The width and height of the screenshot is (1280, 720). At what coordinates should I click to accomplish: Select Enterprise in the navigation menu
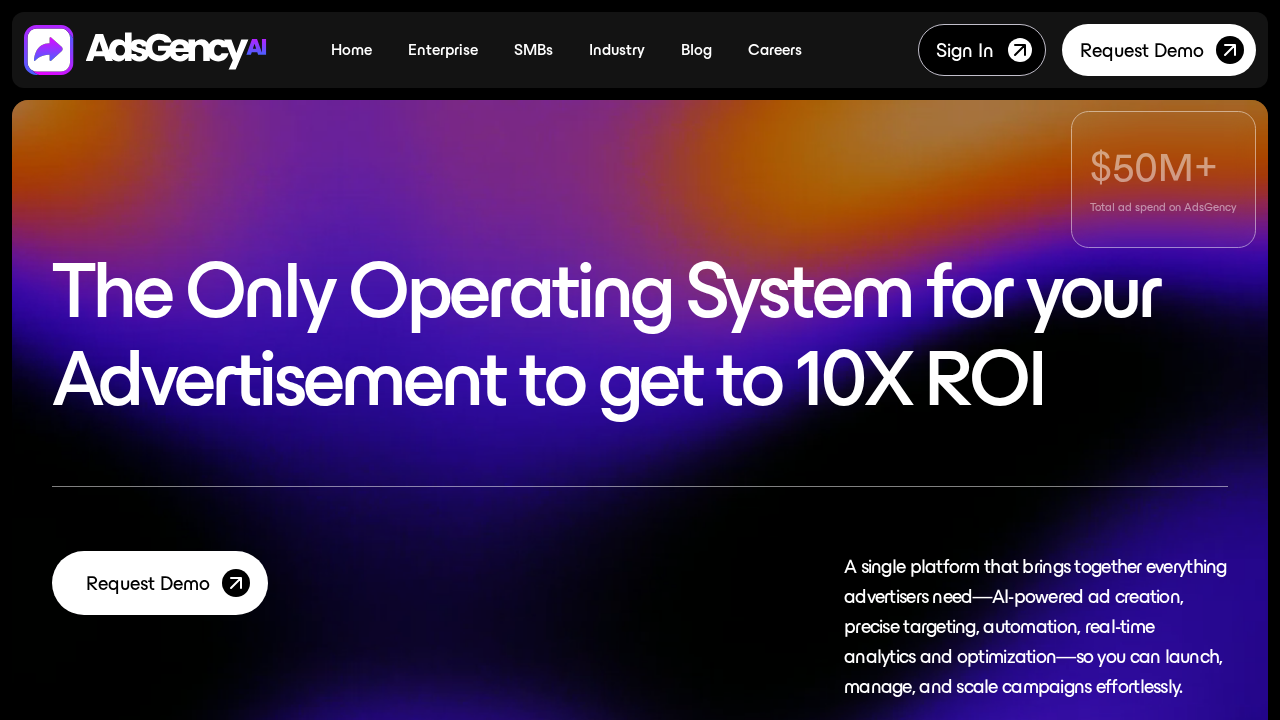coord(443,49)
